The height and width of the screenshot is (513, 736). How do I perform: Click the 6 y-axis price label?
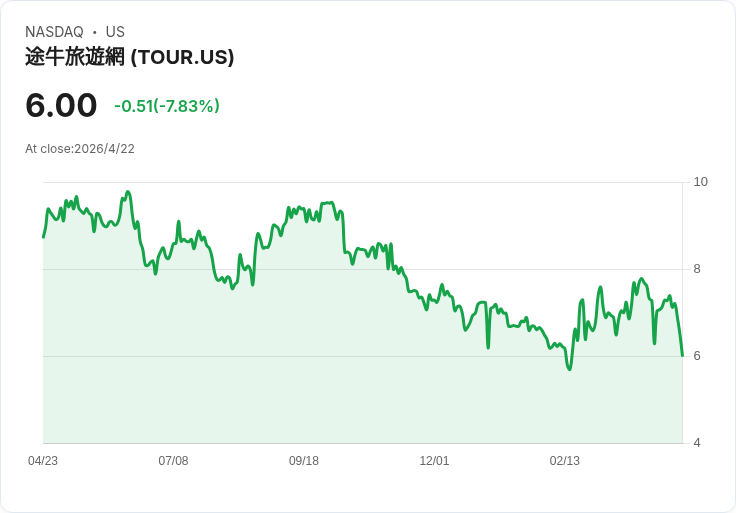click(x=697, y=356)
